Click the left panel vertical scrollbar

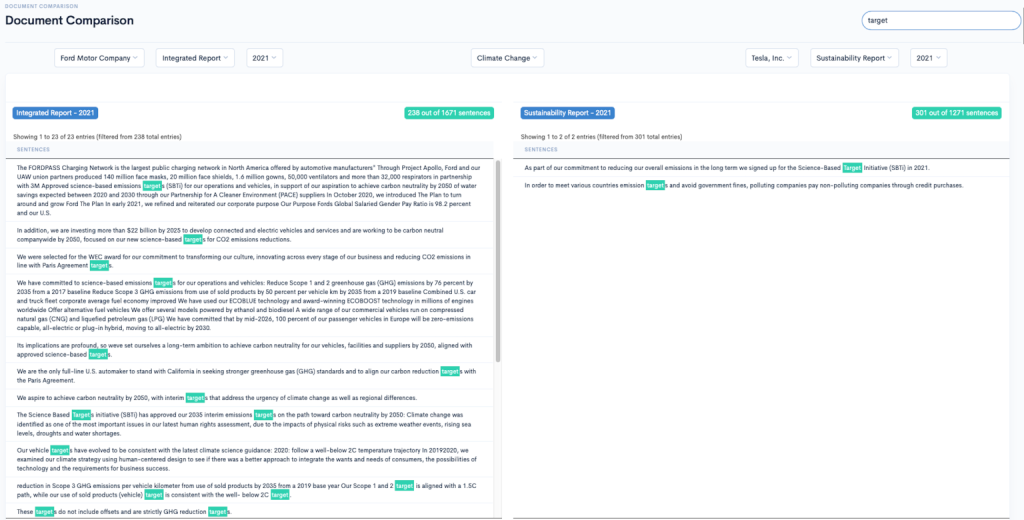(x=498, y=270)
